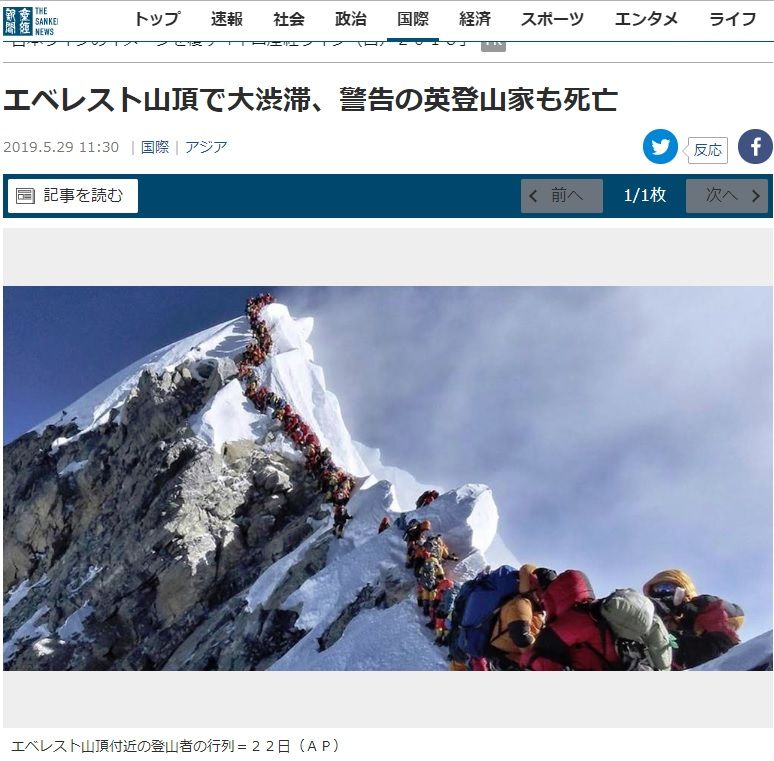Click the Sankei News logo

coord(31,21)
